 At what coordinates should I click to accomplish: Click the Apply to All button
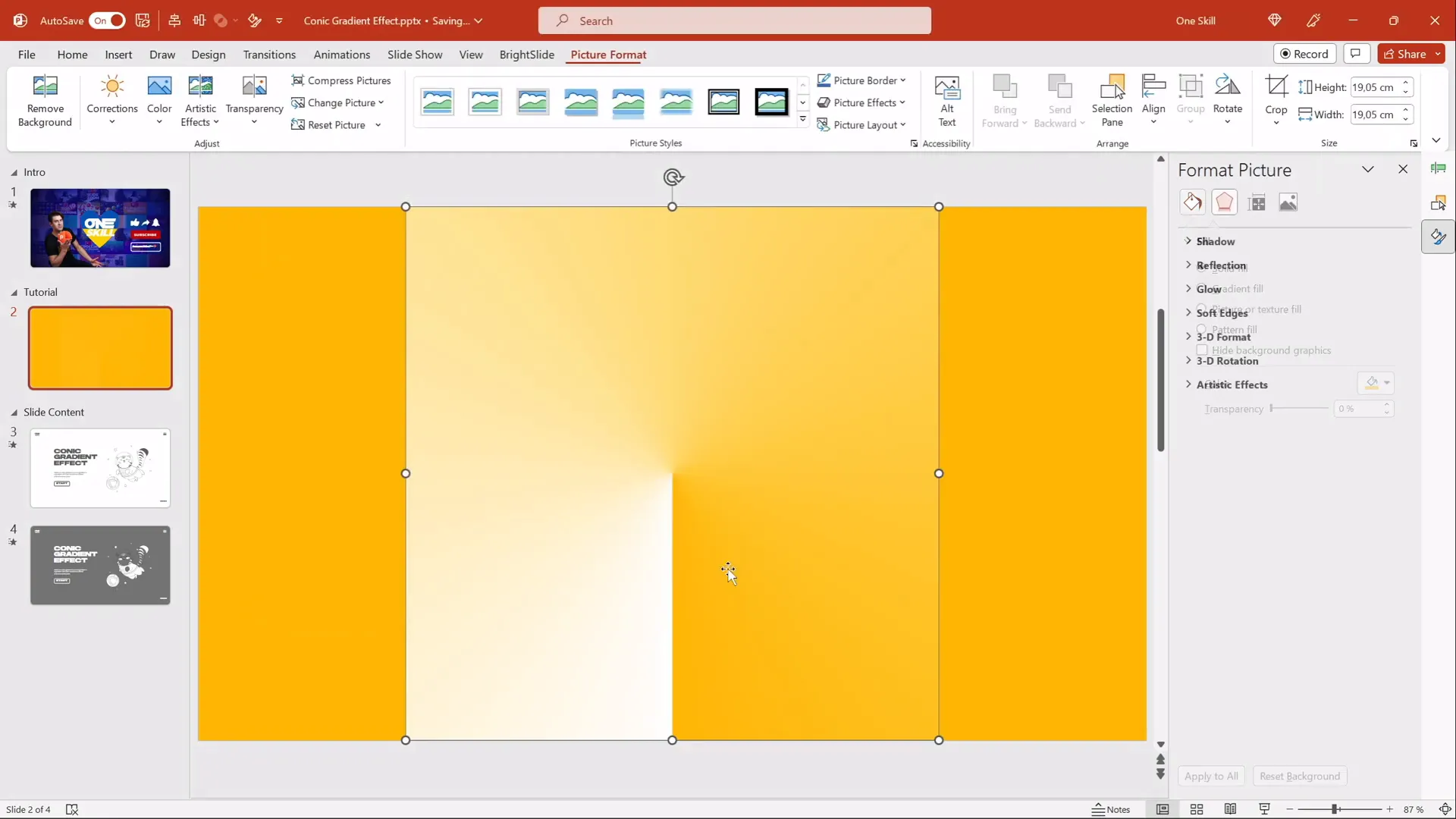[x=1211, y=776]
